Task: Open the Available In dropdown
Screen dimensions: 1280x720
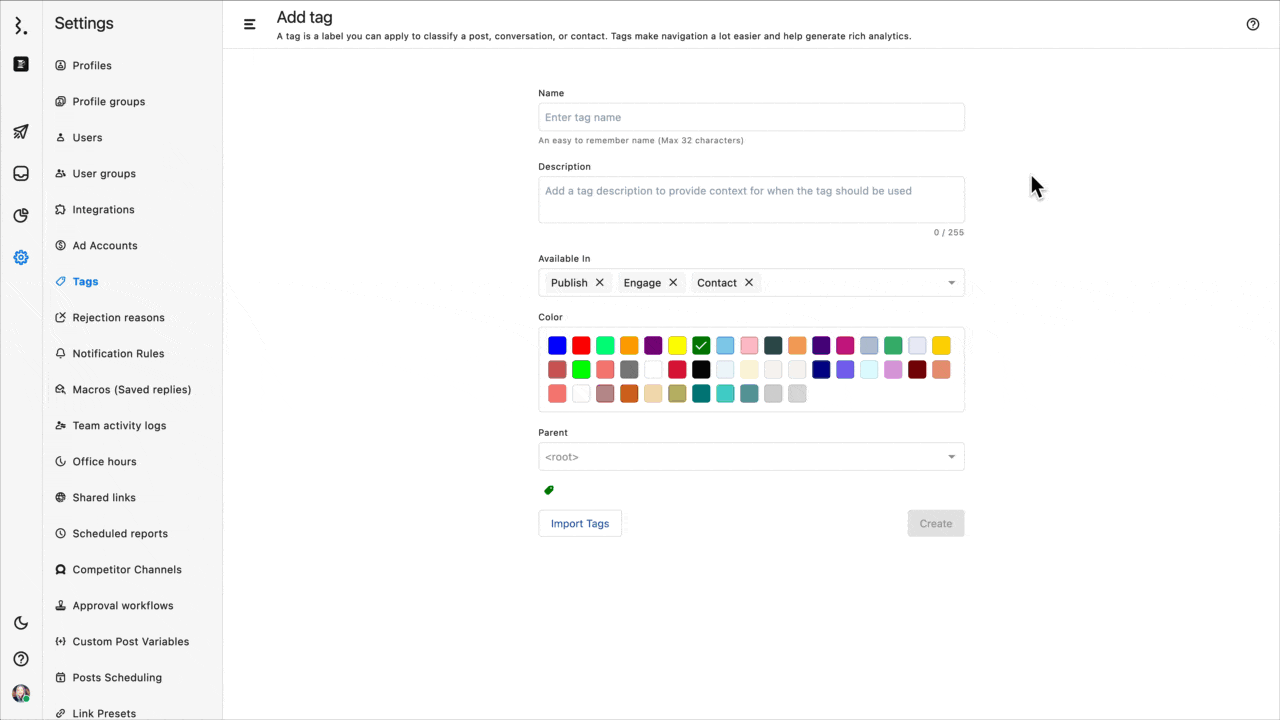Action: pos(950,282)
